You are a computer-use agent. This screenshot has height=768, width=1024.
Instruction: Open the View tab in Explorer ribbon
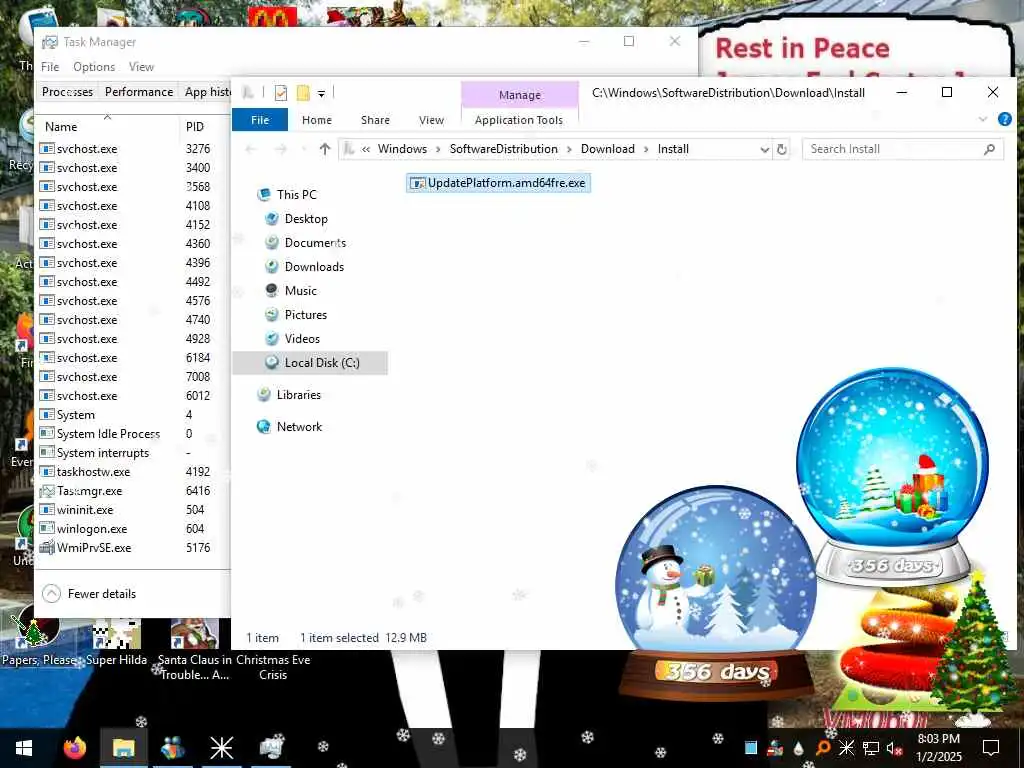point(431,120)
